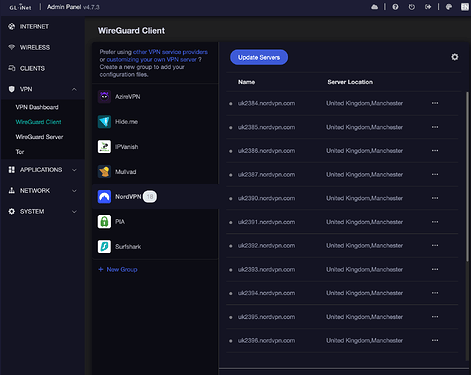Viewport: 471px width, 375px height.
Task: Click the Applications grid sidebar icon
Action: pos(12,170)
